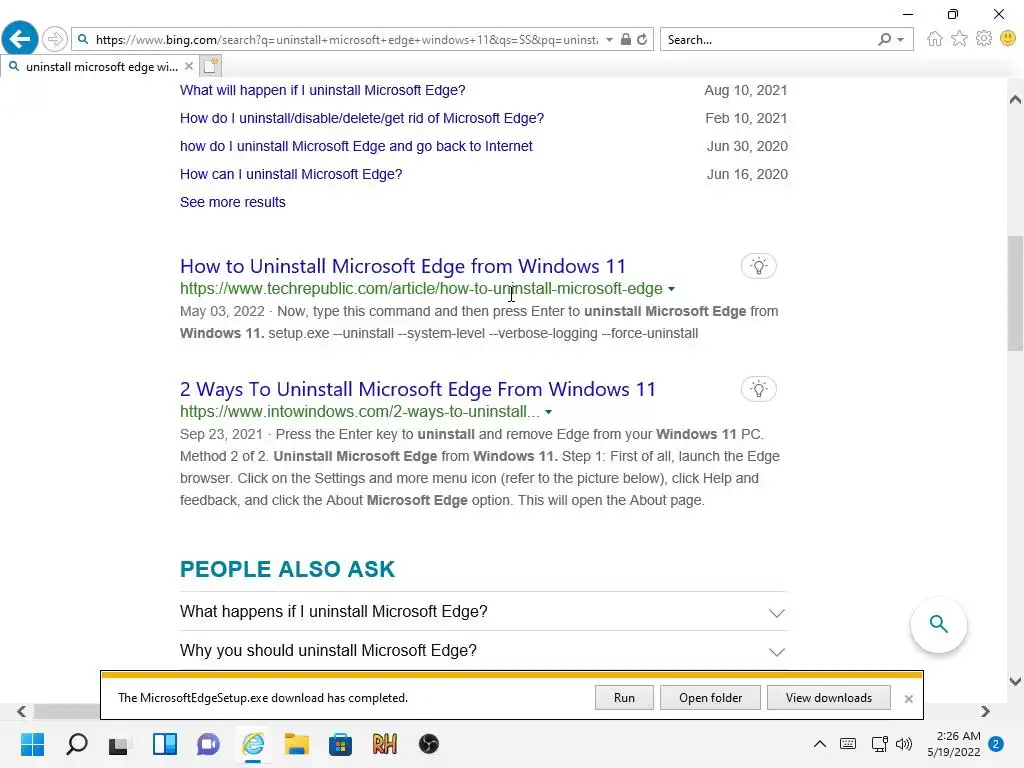This screenshot has height=768, width=1024.
Task: Expand IntoWindows URL dropdown arrow
Action: 549,412
